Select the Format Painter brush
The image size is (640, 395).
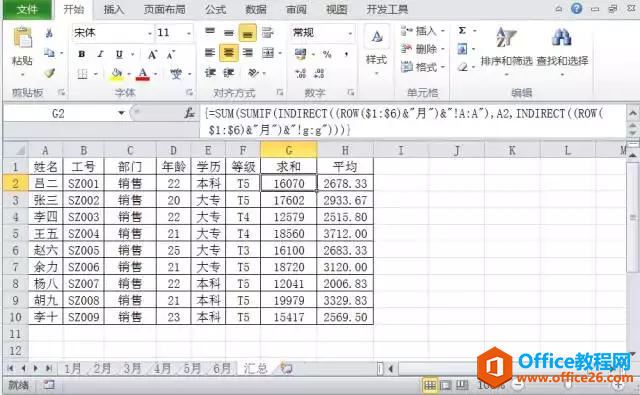[x=49, y=73]
